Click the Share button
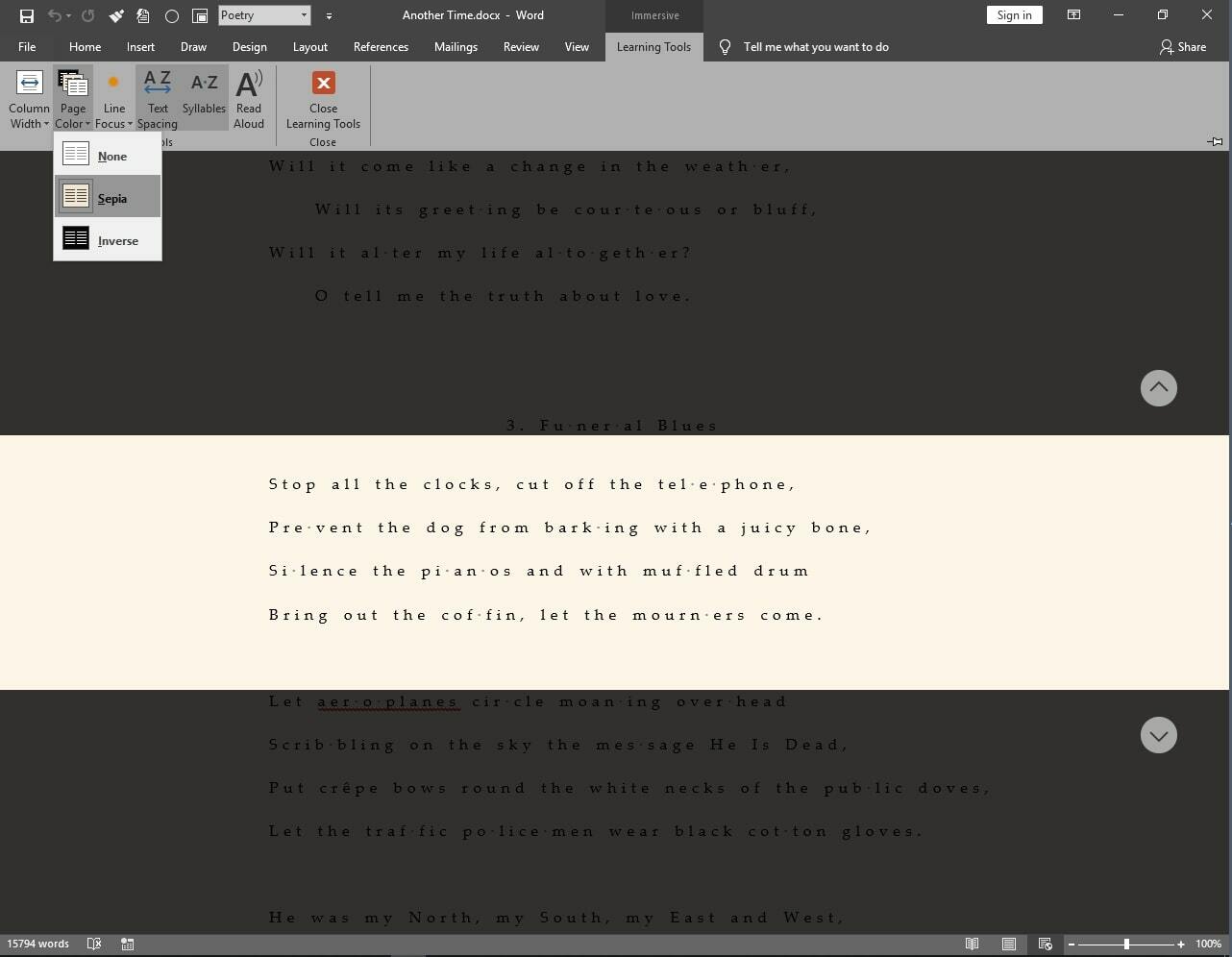Screen dimensions: 1232x957 coord(1182,46)
